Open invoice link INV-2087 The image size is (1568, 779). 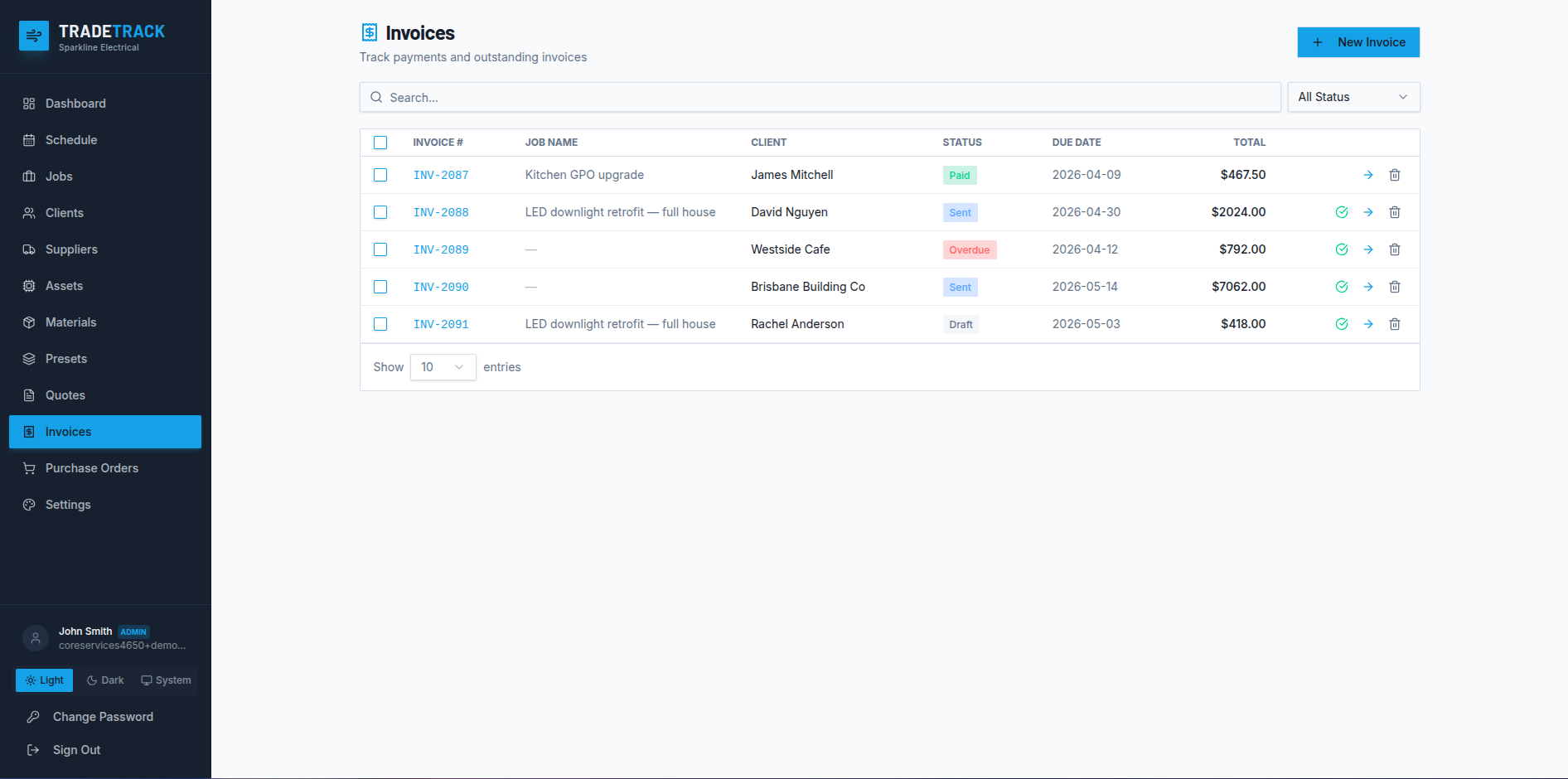click(x=441, y=175)
